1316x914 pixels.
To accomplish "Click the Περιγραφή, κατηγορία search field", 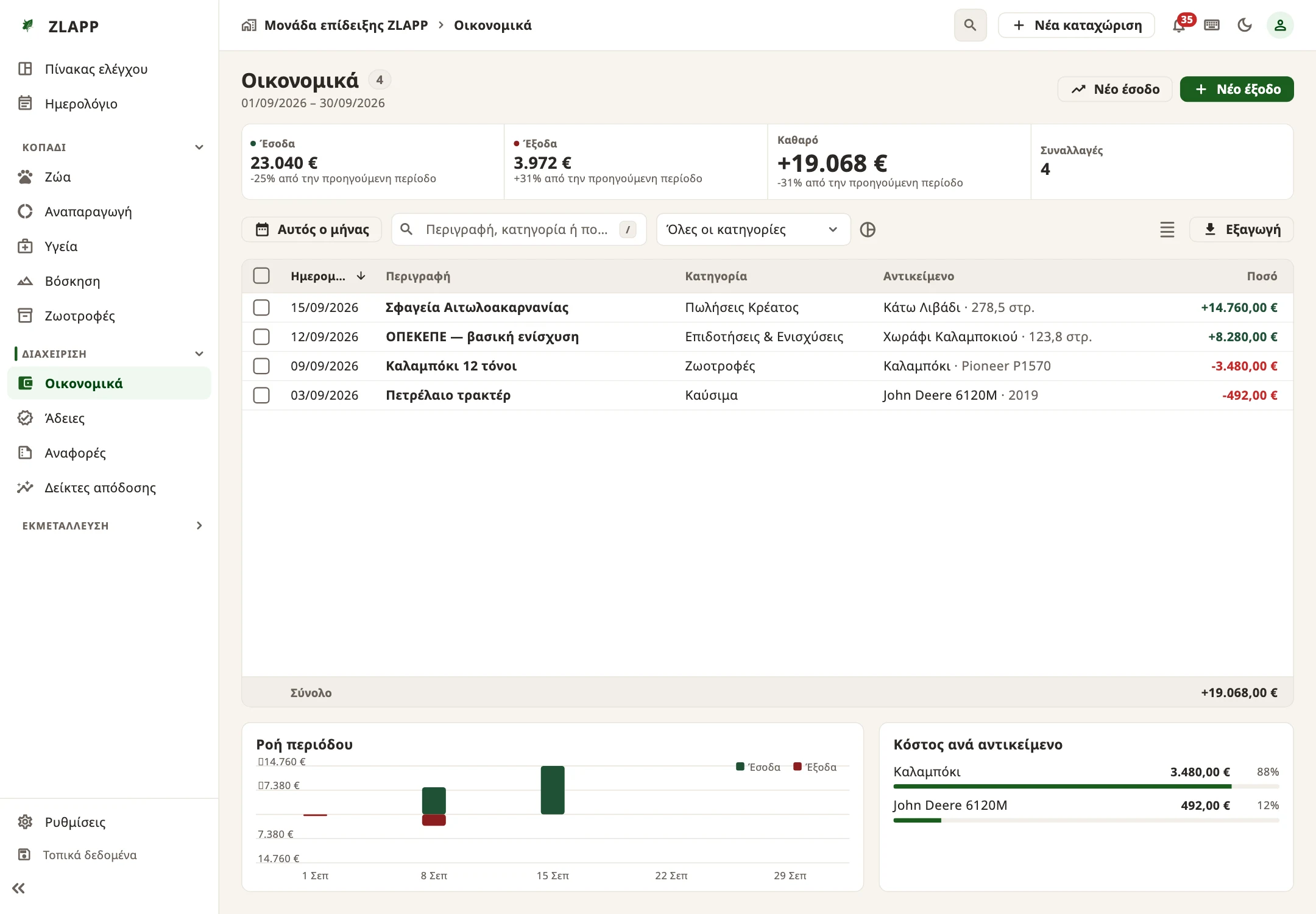I will click(518, 230).
